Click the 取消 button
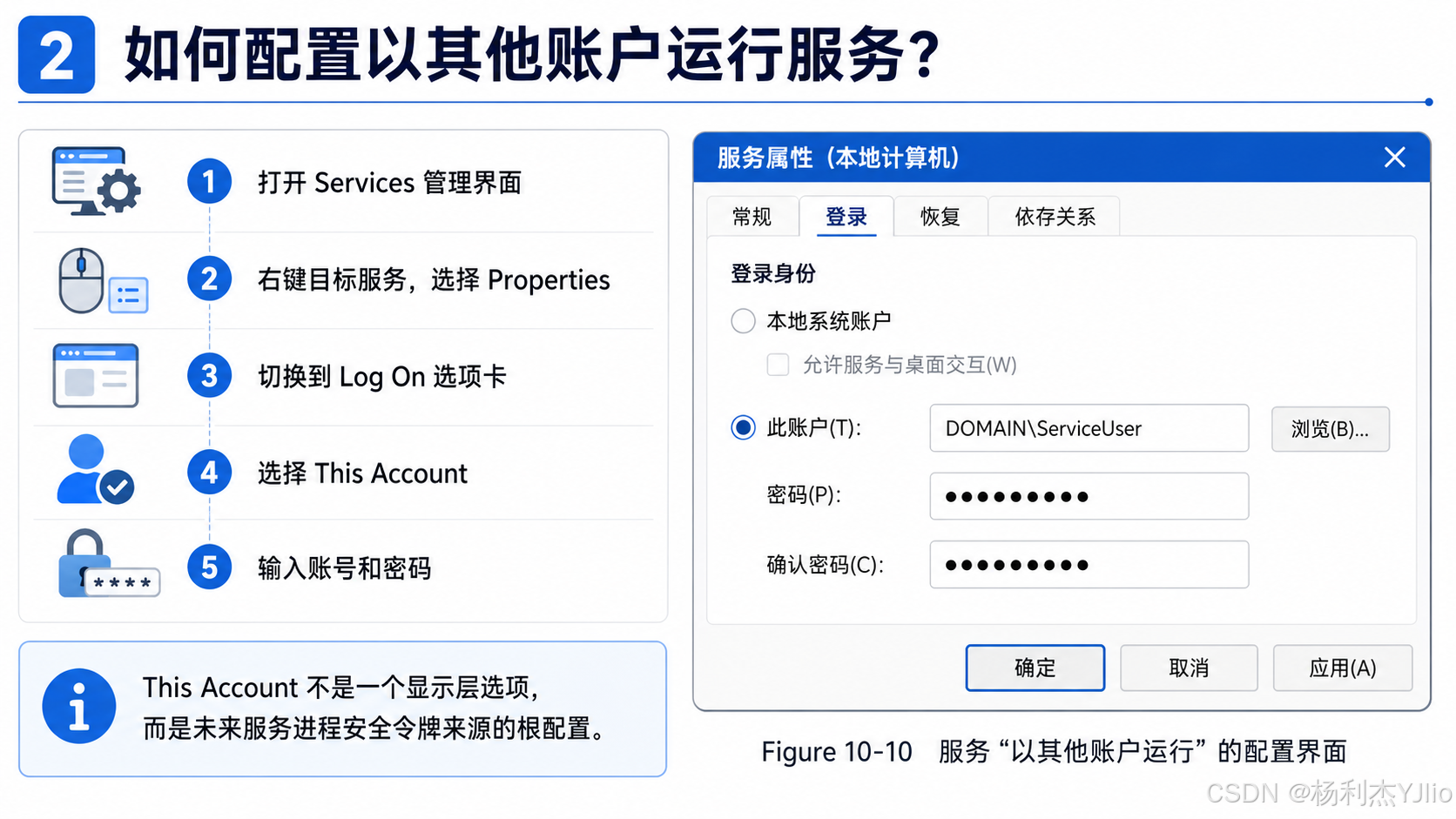Image resolution: width=1456 pixels, height=819 pixels. tap(1189, 668)
